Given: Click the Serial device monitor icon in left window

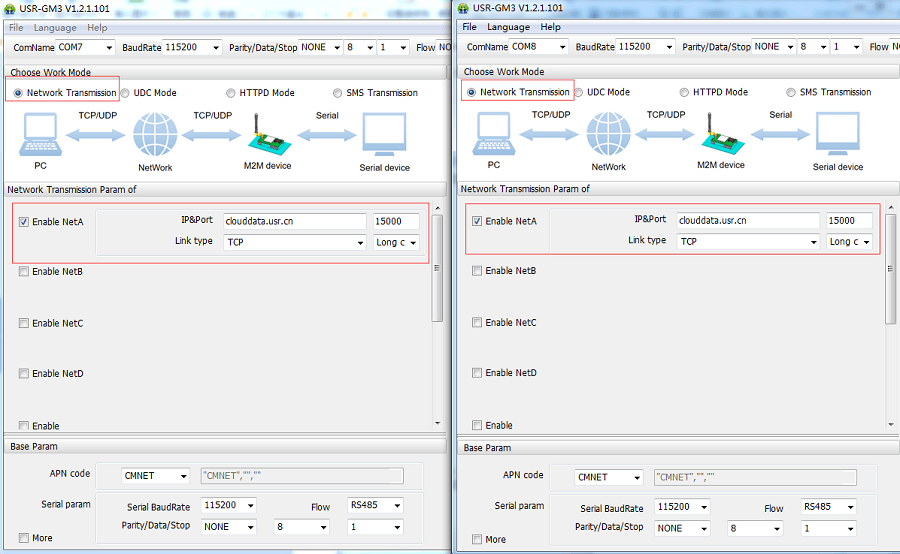Looking at the screenshot, I should click(x=385, y=134).
